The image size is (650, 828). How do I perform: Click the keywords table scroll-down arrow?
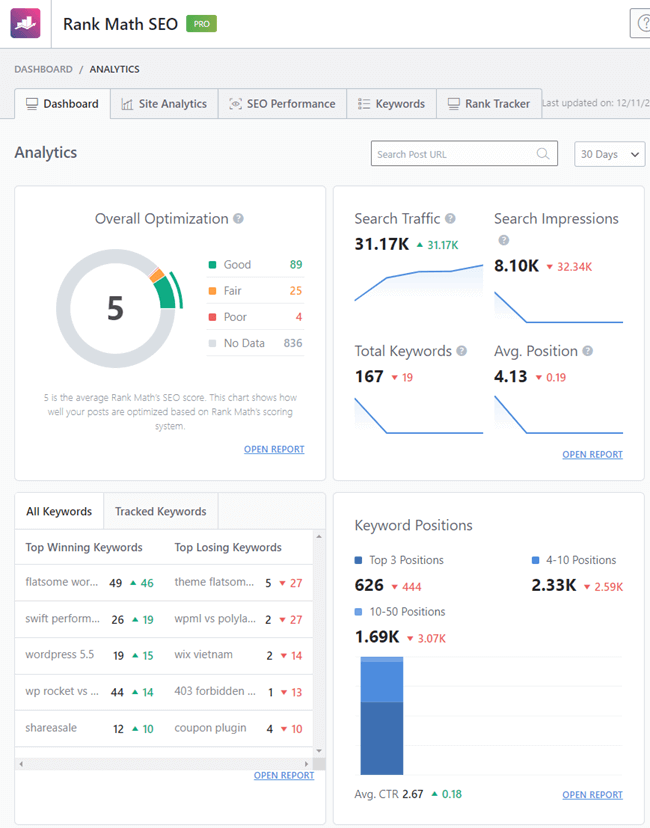point(319,751)
